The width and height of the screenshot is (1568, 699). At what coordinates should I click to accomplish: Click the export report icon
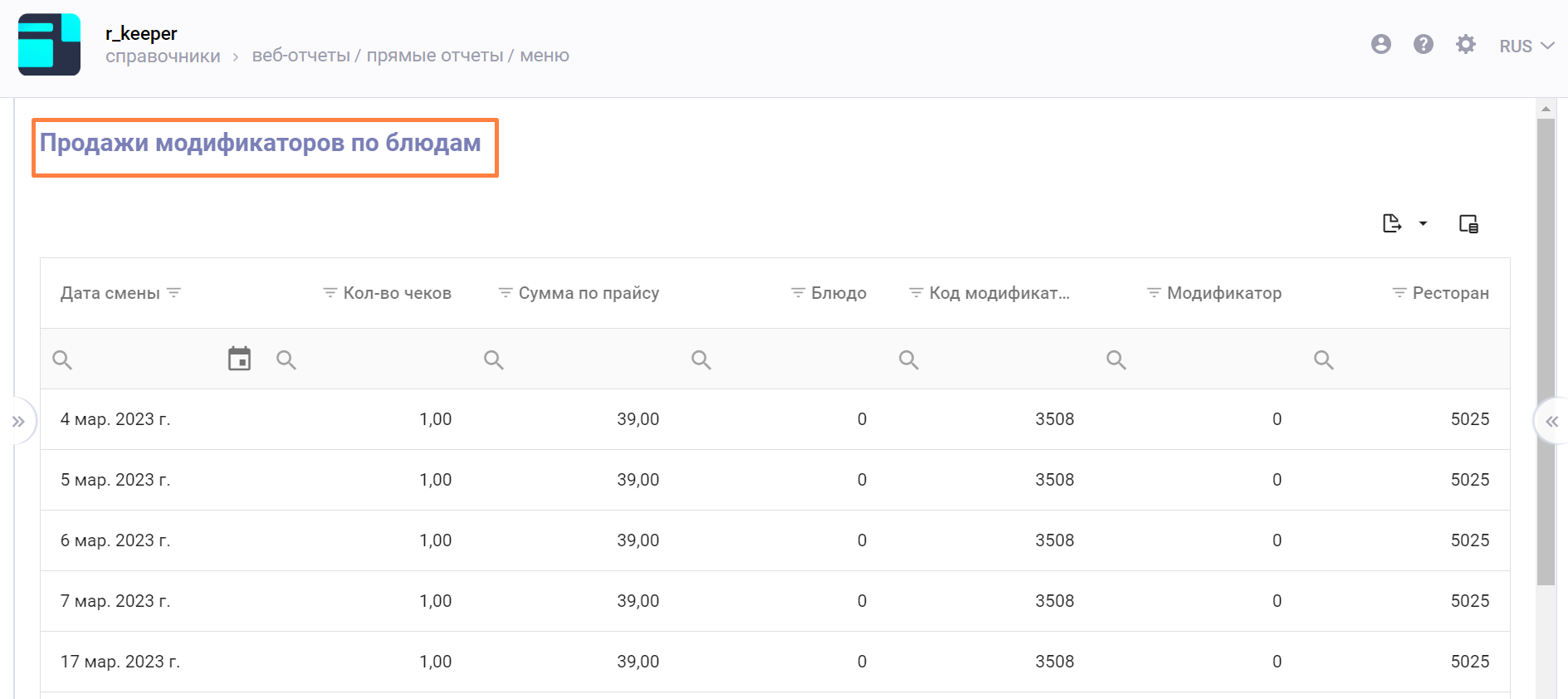(x=1392, y=223)
